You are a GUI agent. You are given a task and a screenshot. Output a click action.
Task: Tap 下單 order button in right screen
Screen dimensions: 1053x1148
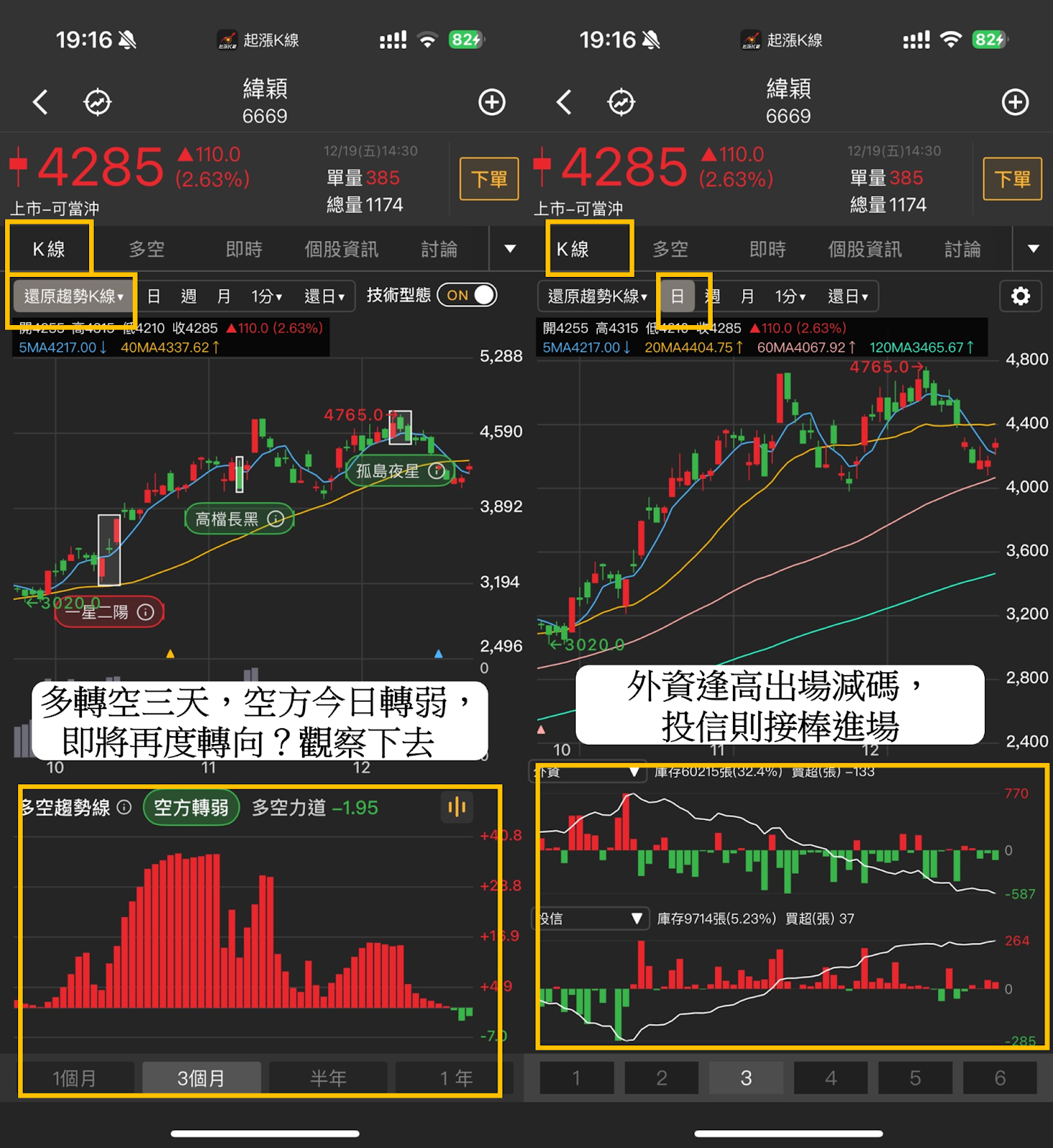click(x=1013, y=179)
